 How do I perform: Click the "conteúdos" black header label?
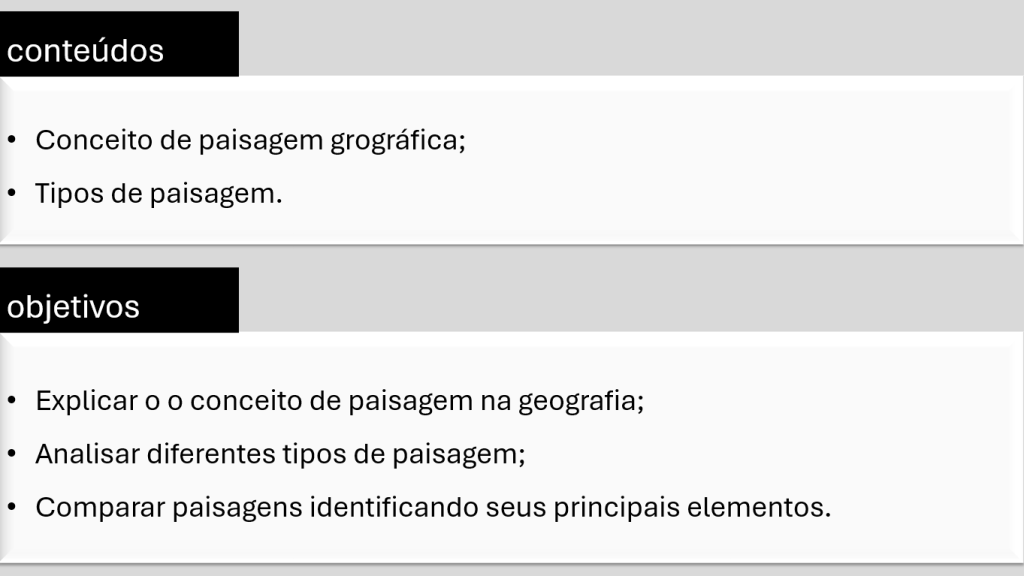tap(86, 50)
